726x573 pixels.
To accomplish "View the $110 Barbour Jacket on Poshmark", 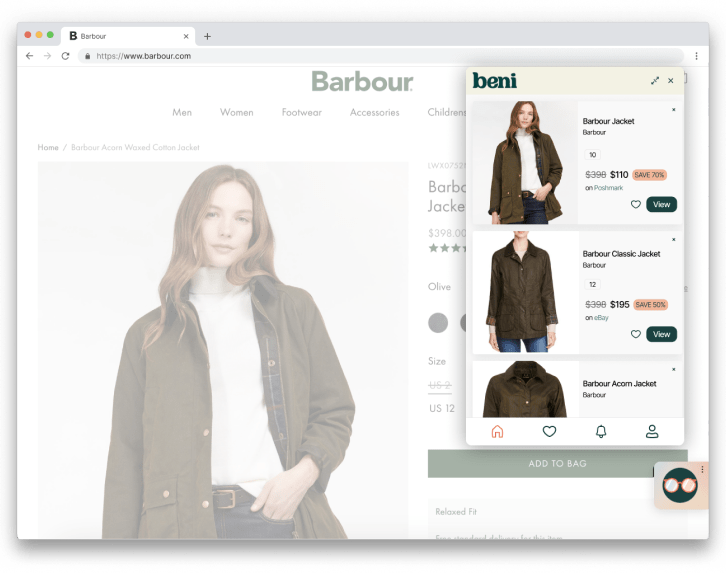I will [661, 204].
